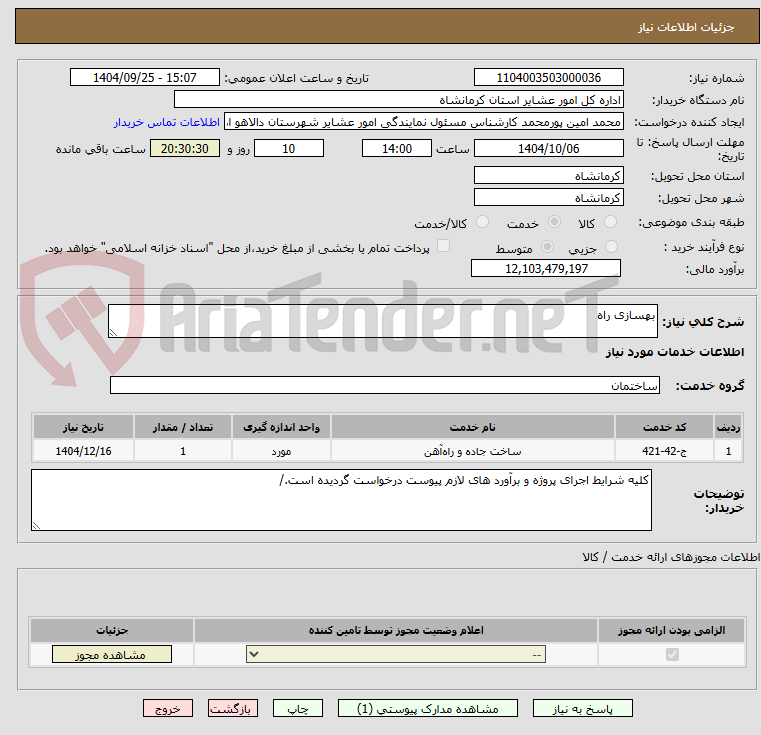This screenshot has height=735, width=761.
Task: Open the license status dropdown
Action: tap(396, 654)
